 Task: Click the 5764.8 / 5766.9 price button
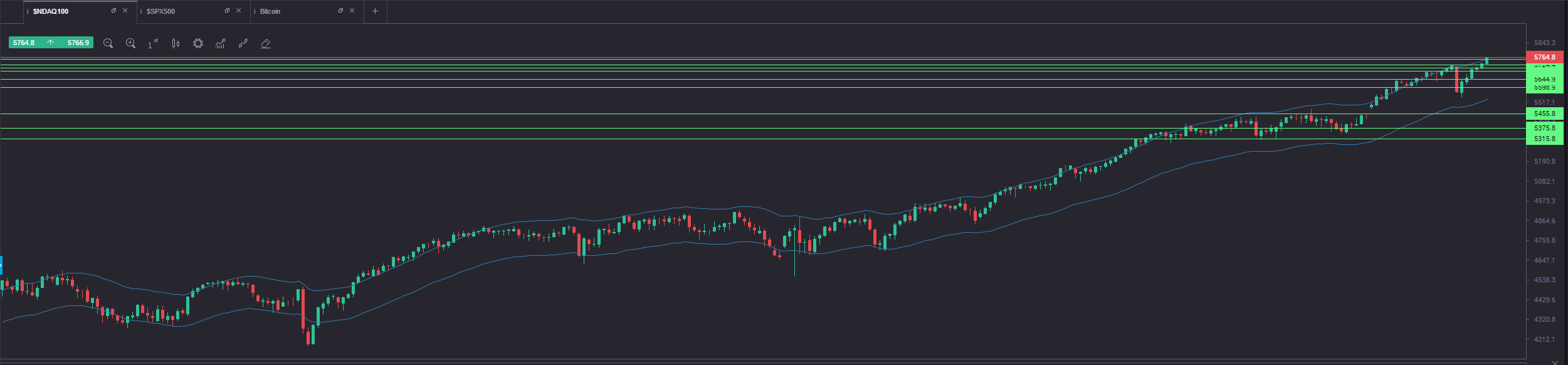(x=51, y=43)
